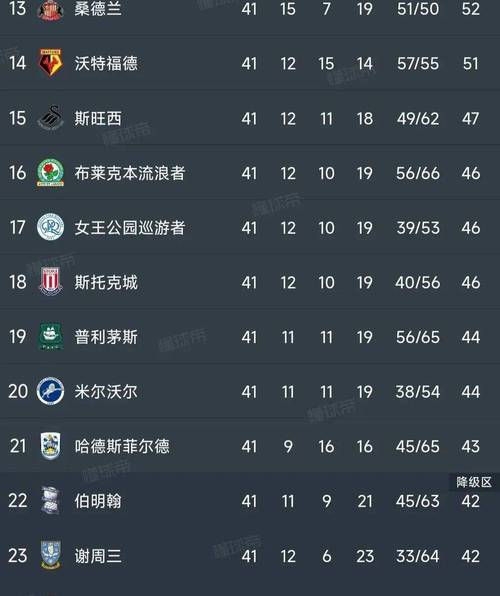The height and width of the screenshot is (596, 500).
Task: Tap the Birmingham City badge
Action: pos(51,501)
